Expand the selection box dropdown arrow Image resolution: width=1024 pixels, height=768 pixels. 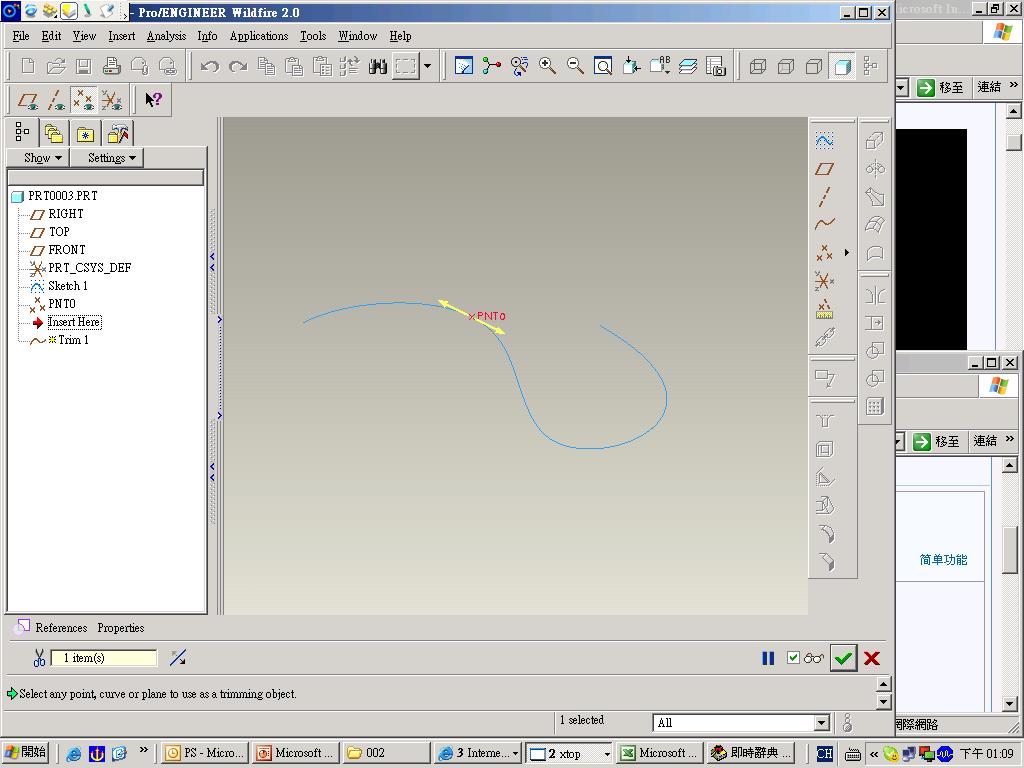coord(427,66)
